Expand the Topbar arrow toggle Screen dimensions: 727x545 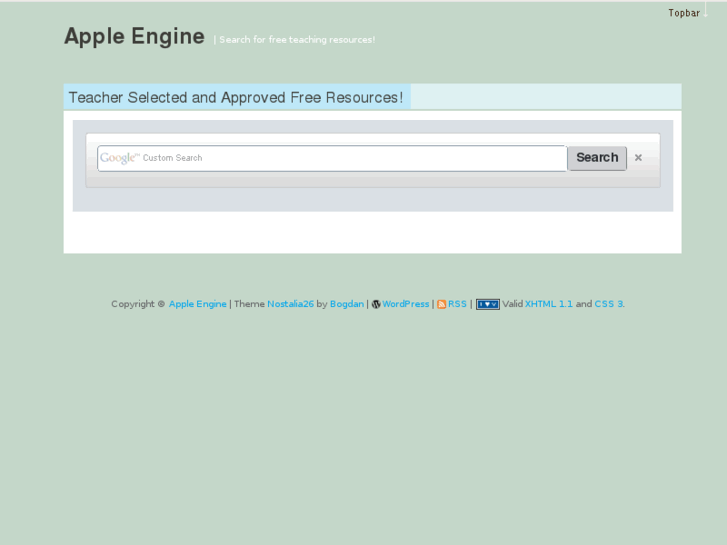pyautogui.click(x=706, y=10)
